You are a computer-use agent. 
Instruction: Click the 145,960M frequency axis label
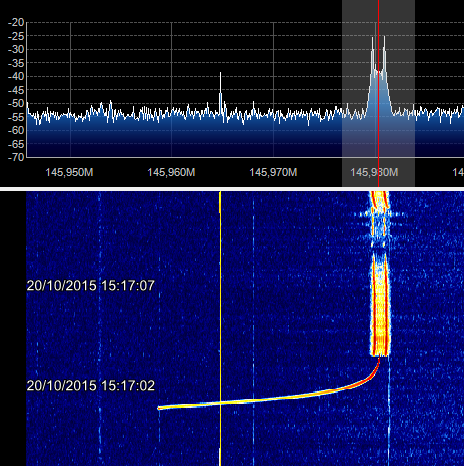171,172
